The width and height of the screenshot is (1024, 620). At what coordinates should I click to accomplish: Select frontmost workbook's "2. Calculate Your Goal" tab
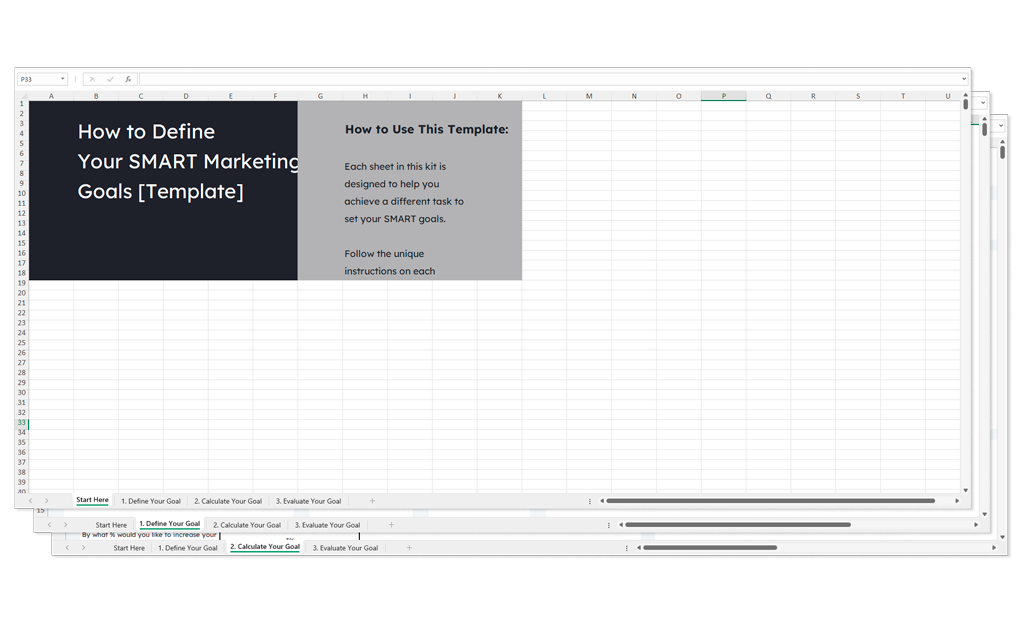click(x=228, y=501)
